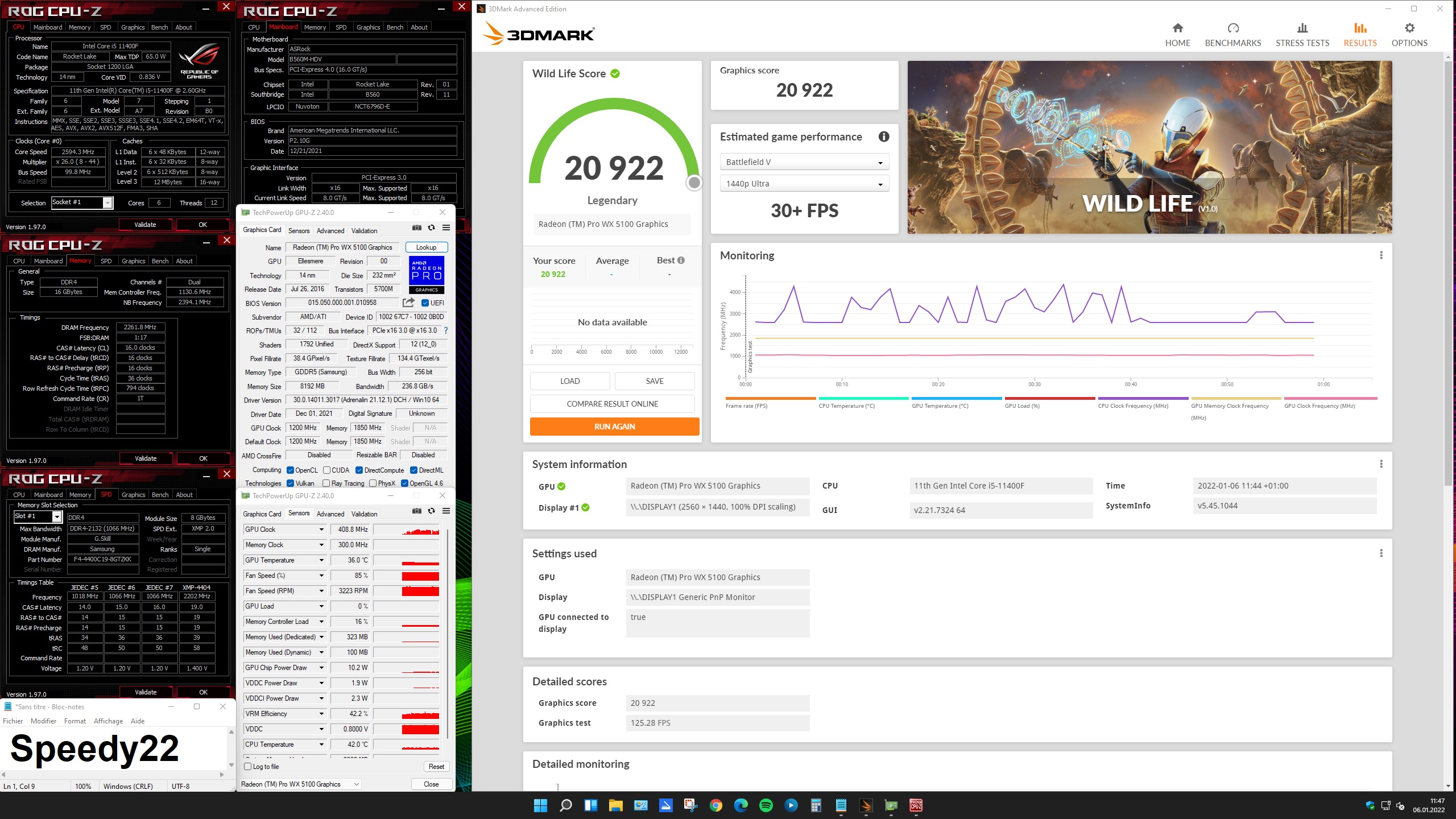The height and width of the screenshot is (819, 1456).
Task: Switch to Bench tab in top-left CPU-Z
Action: pos(159,27)
